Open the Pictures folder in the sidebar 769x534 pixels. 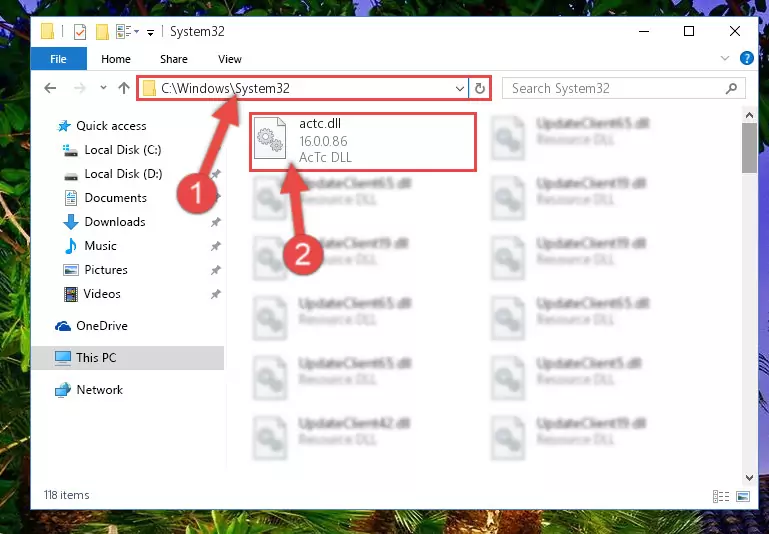(x=96, y=270)
